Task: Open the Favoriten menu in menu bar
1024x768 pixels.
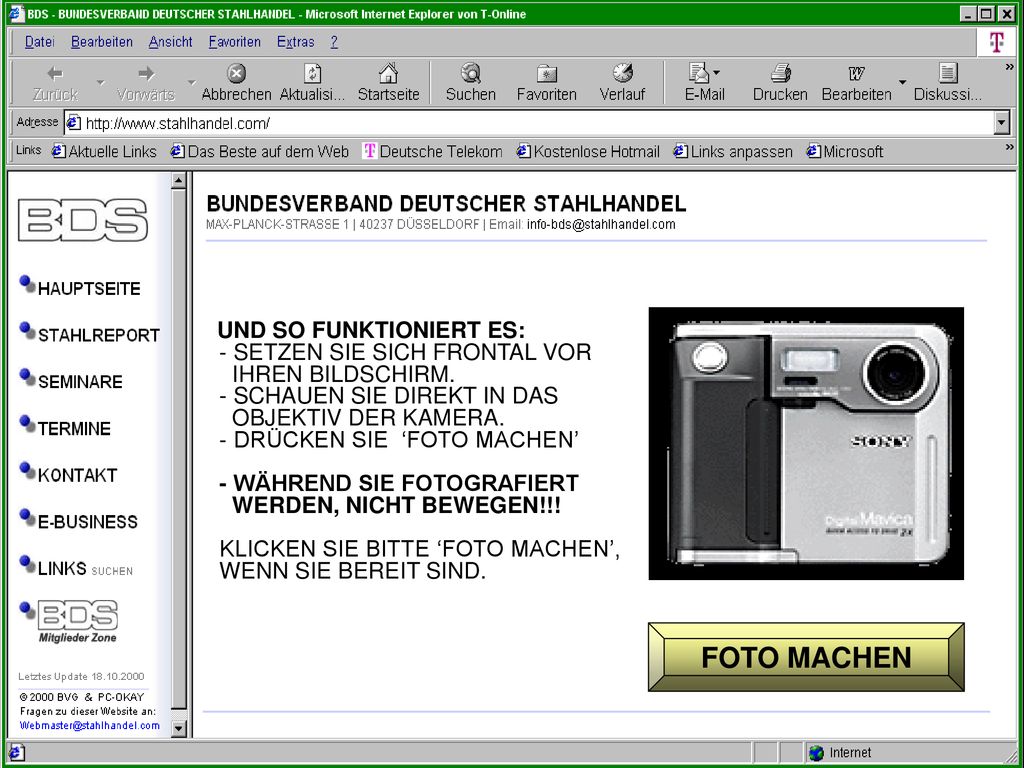Action: (x=234, y=42)
